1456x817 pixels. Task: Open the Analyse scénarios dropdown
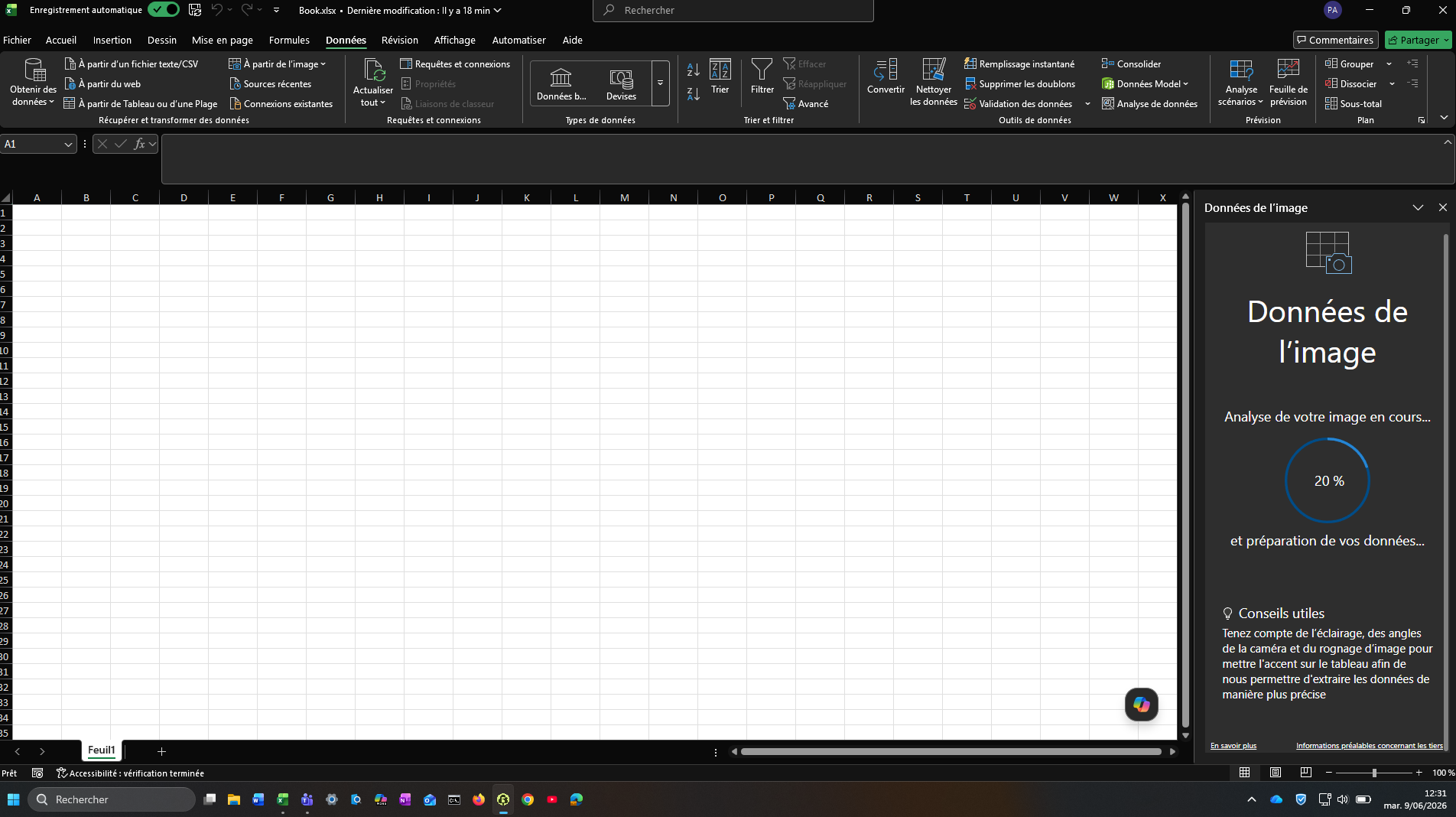pos(1240,82)
